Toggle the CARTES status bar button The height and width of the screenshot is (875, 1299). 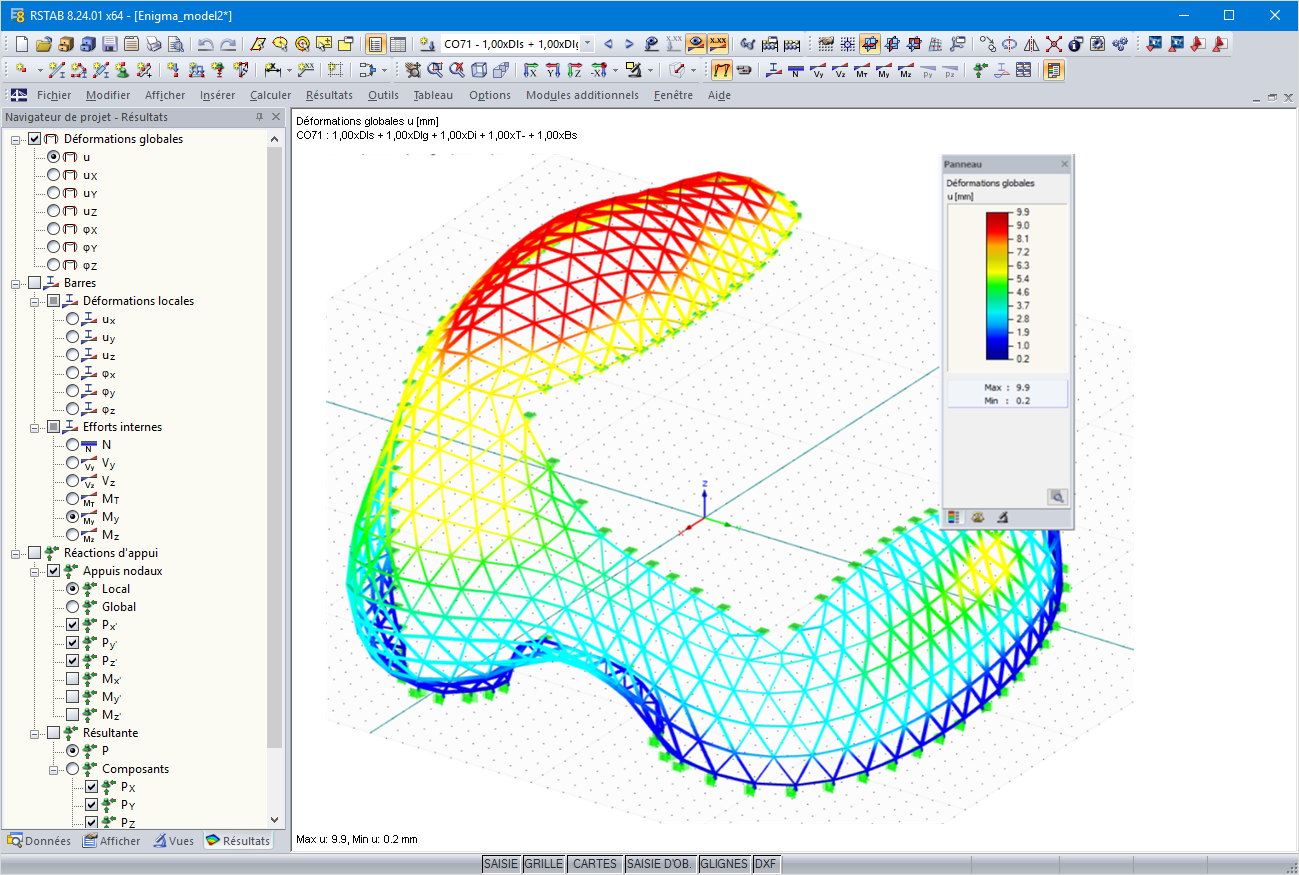pos(595,864)
